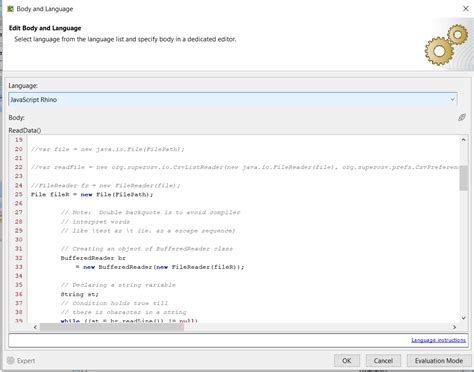Image resolution: width=474 pixels, height=372 pixels.
Task: Click line 22 commented 'var readFile' statement
Action: 245,167
